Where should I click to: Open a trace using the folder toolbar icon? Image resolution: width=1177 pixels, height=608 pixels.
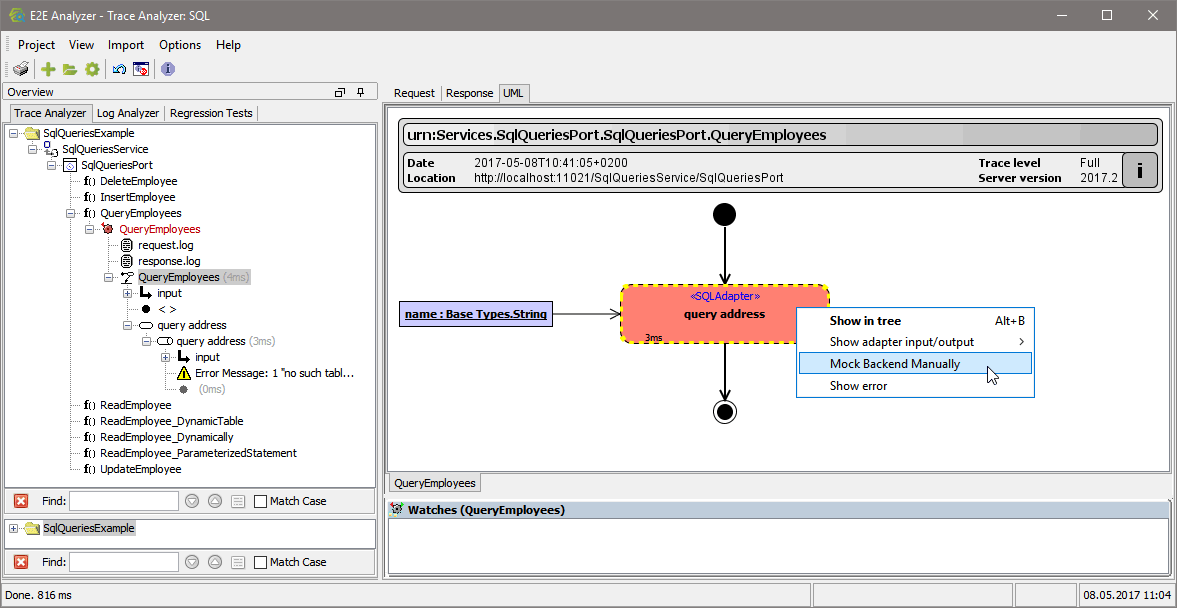[x=69, y=69]
